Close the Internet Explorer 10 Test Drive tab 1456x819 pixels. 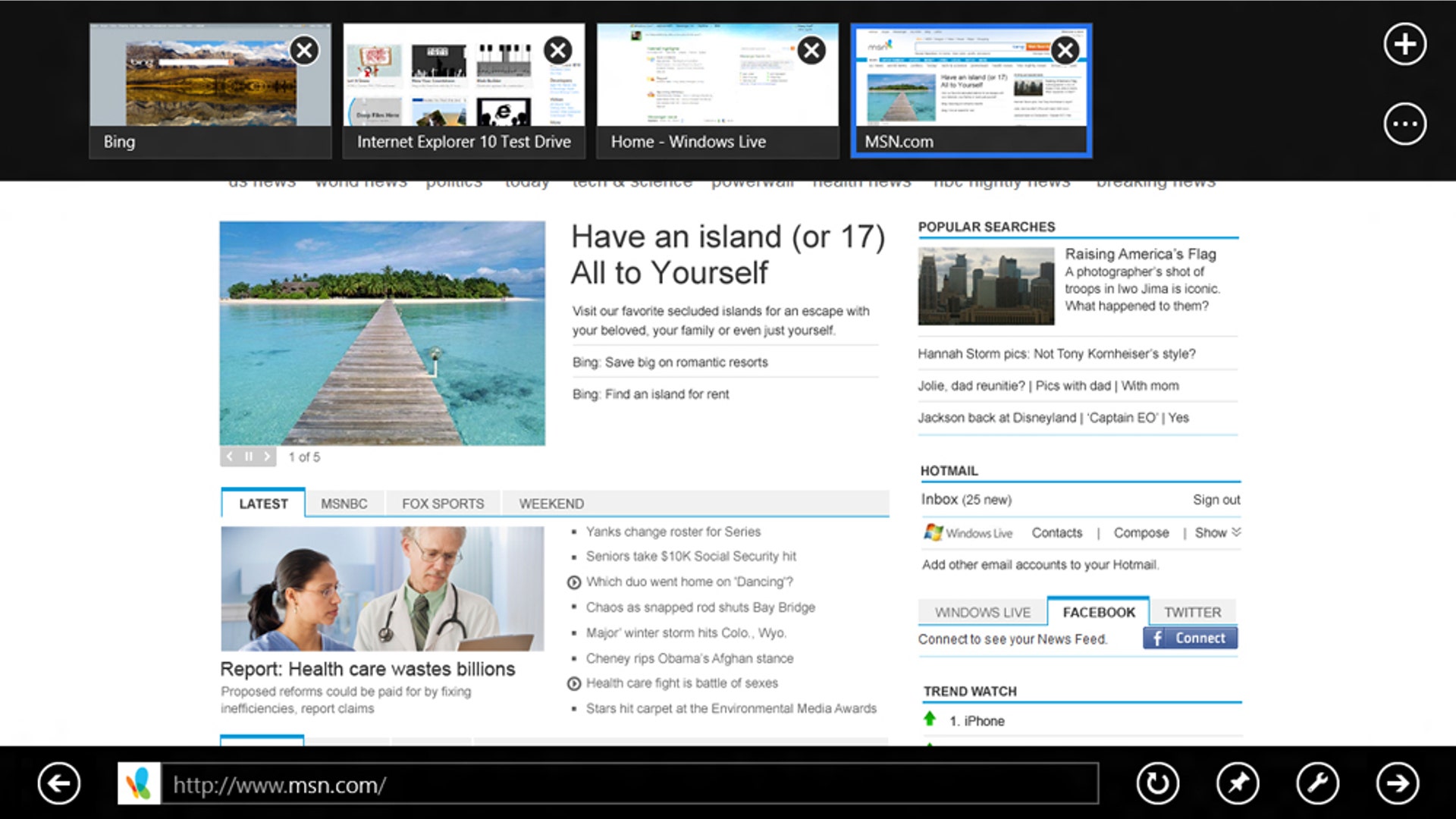coord(558,50)
